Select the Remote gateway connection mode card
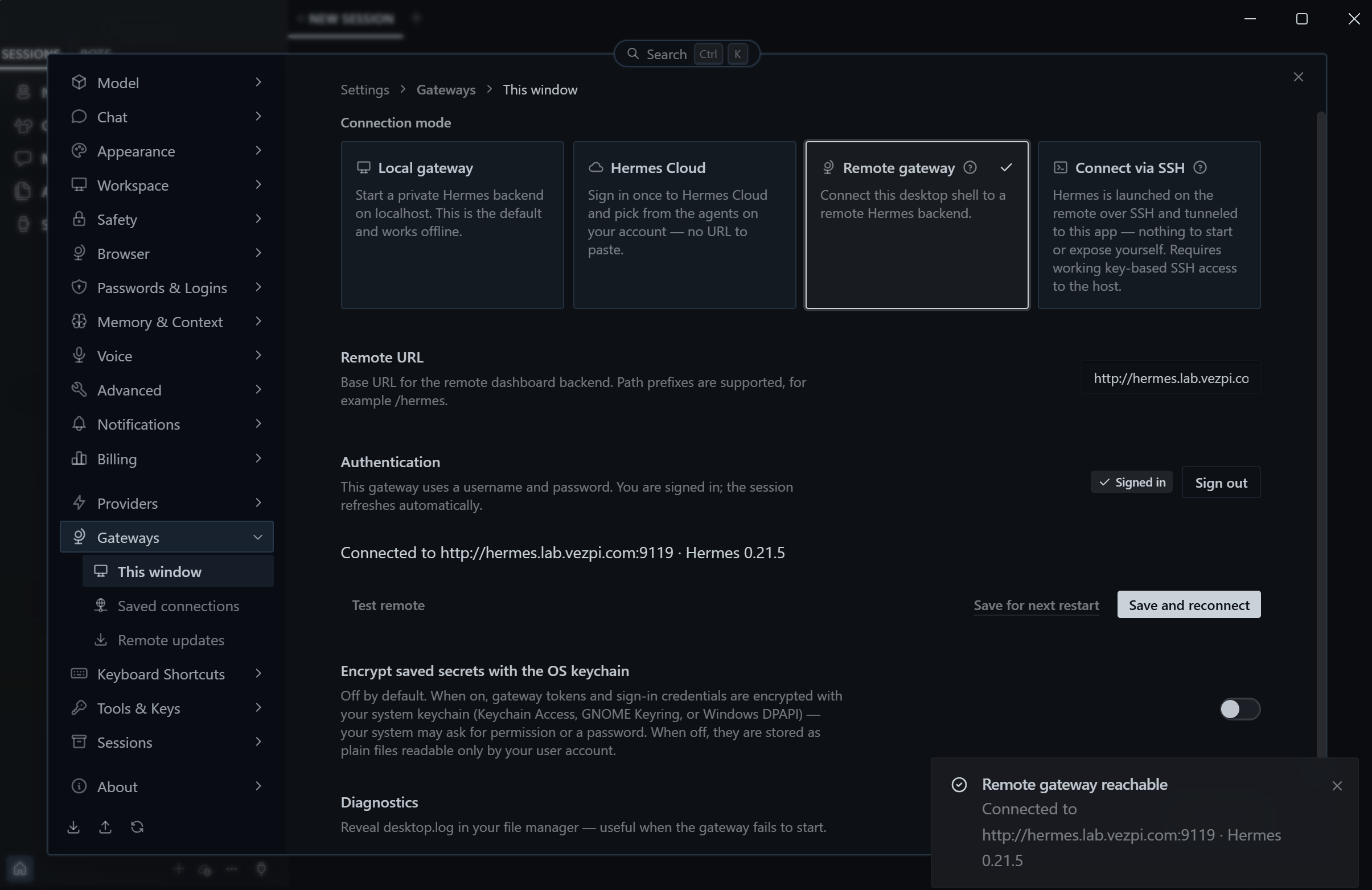The image size is (1372, 890). (x=917, y=225)
